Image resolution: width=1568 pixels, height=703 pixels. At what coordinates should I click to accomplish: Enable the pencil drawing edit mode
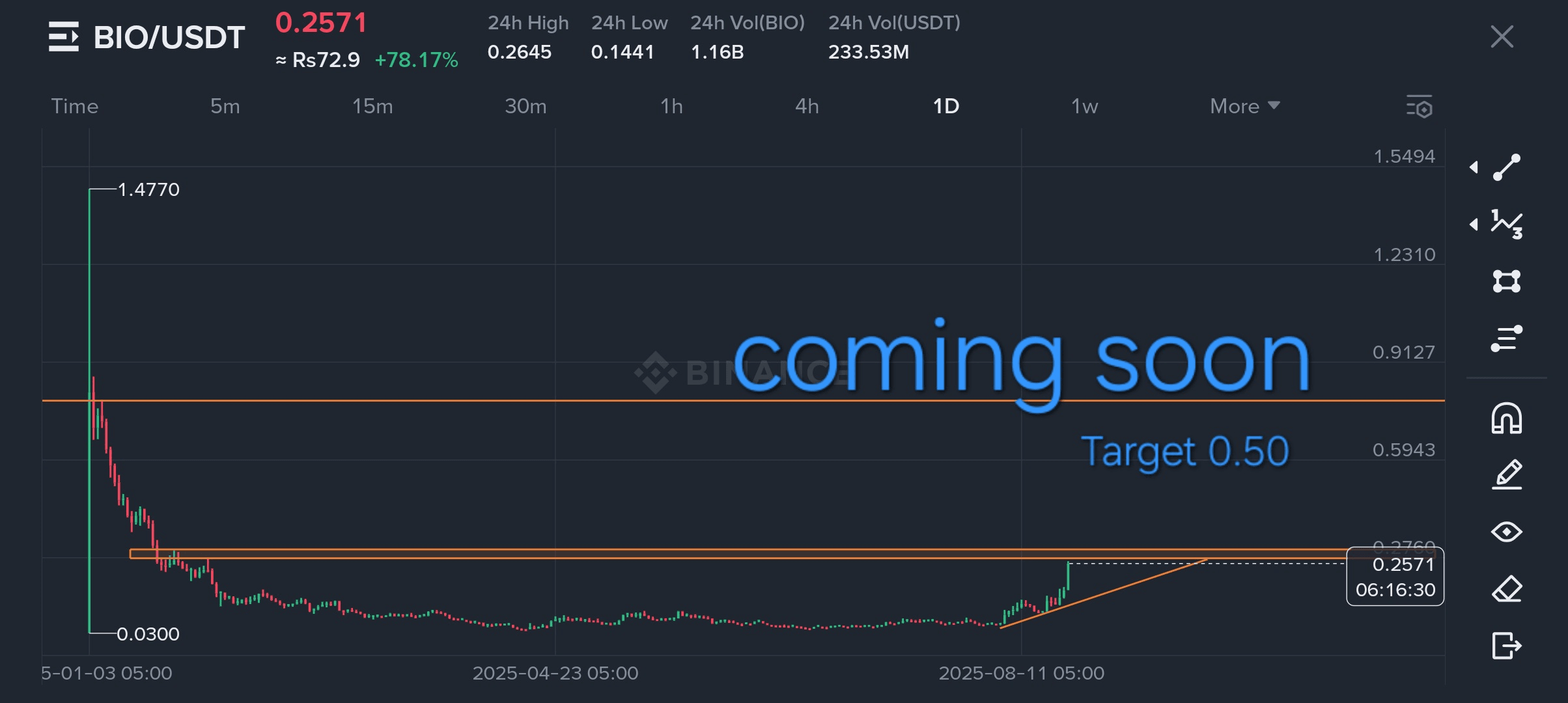point(1506,475)
